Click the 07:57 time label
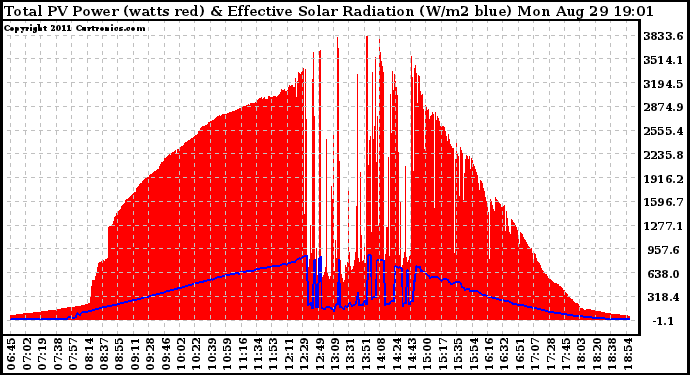 73,354
